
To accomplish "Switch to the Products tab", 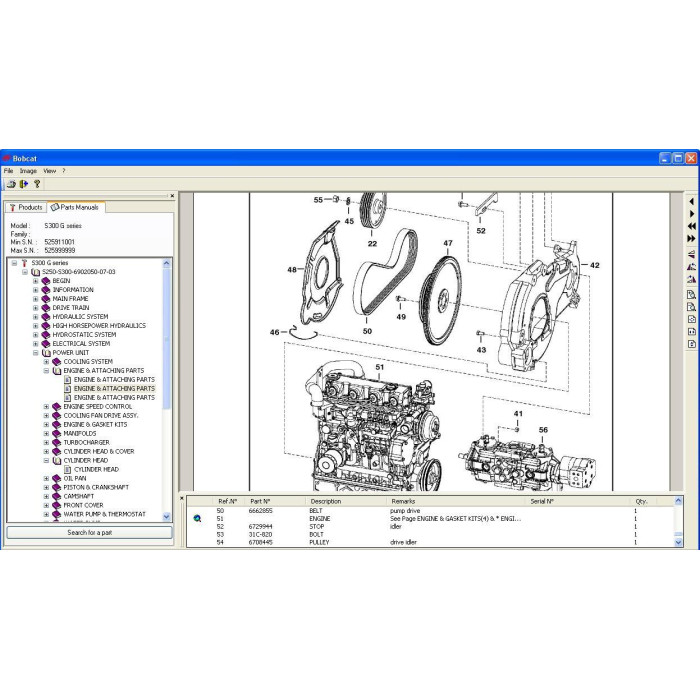I will [x=26, y=207].
